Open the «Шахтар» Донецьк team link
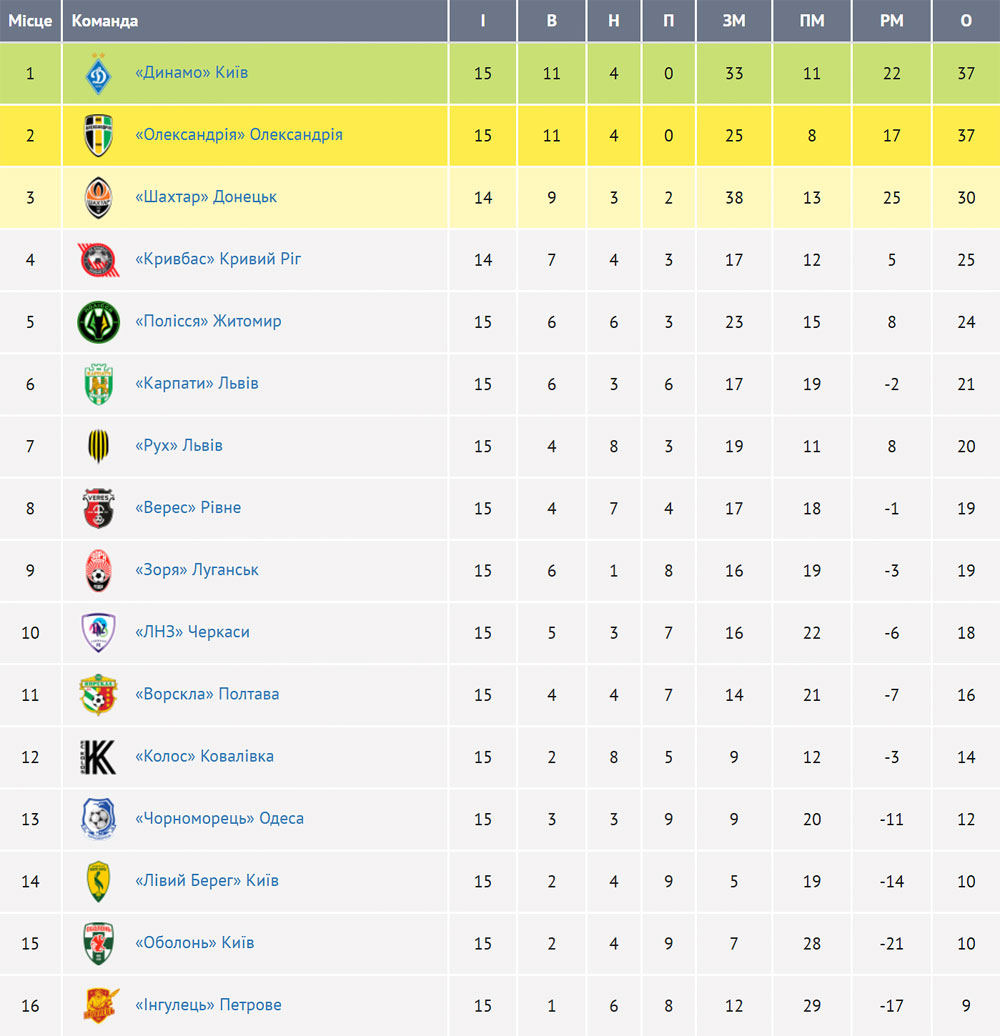1000x1036 pixels. pyautogui.click(x=206, y=197)
